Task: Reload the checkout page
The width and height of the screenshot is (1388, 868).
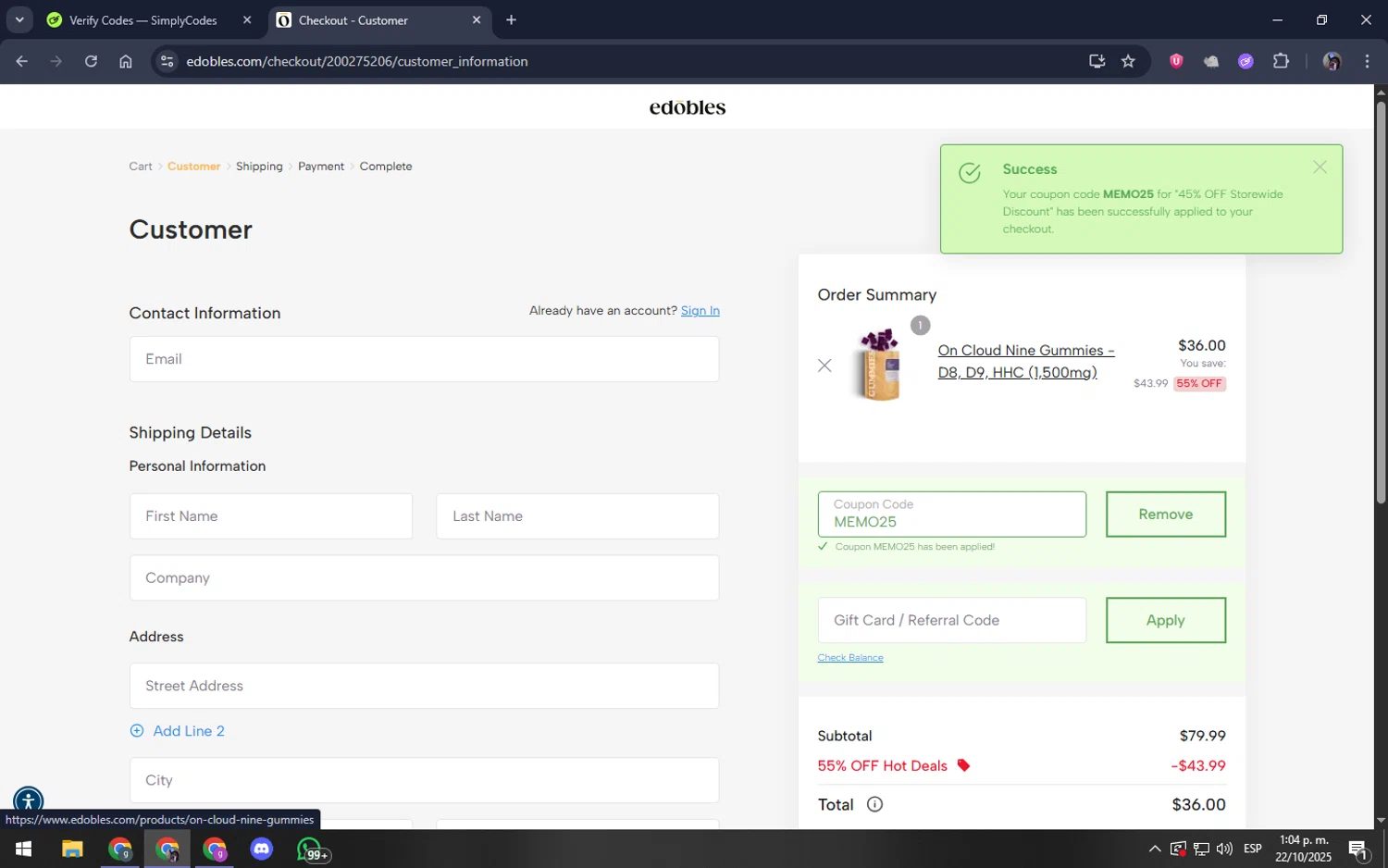Action: [91, 61]
